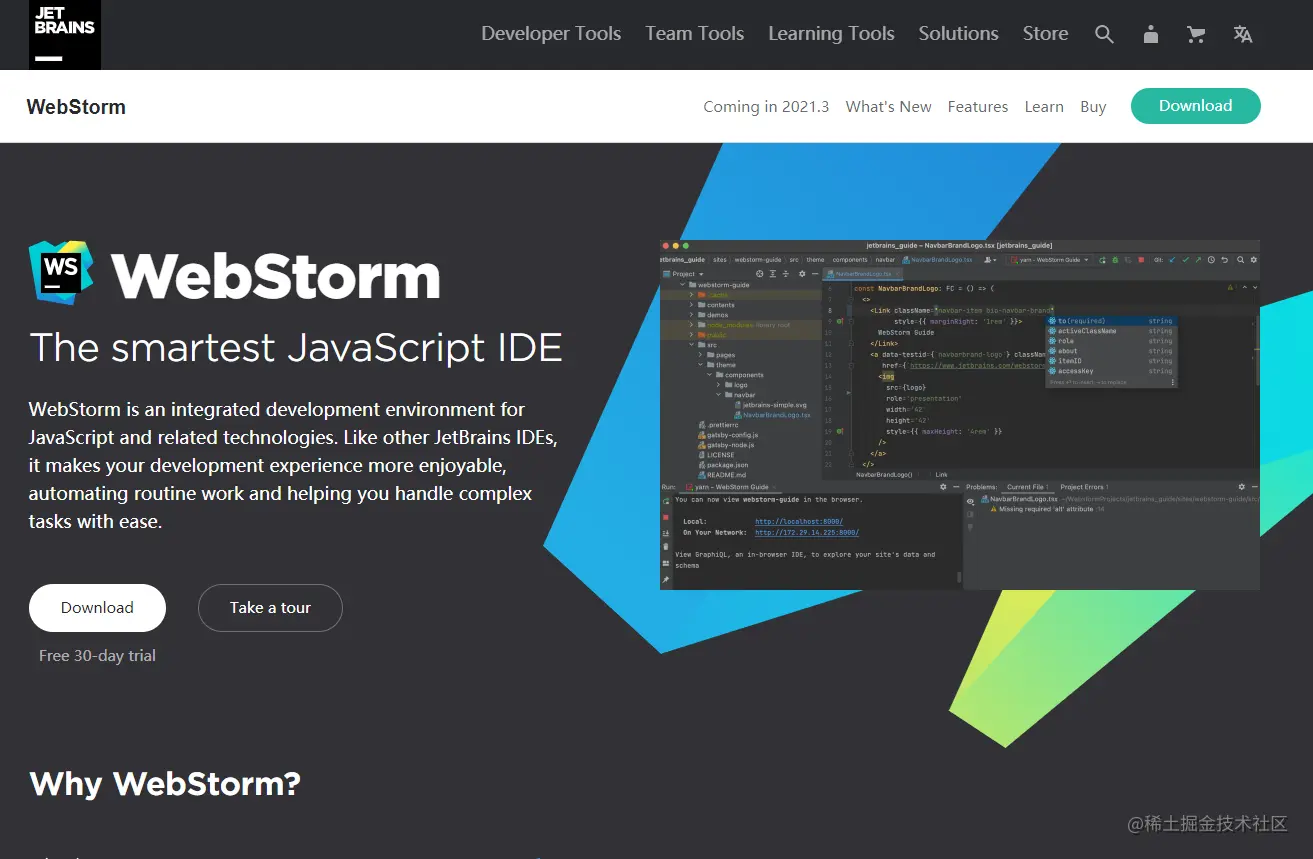This screenshot has height=859, width=1313.
Task: Open the Learn link
Action: [x=1044, y=107]
